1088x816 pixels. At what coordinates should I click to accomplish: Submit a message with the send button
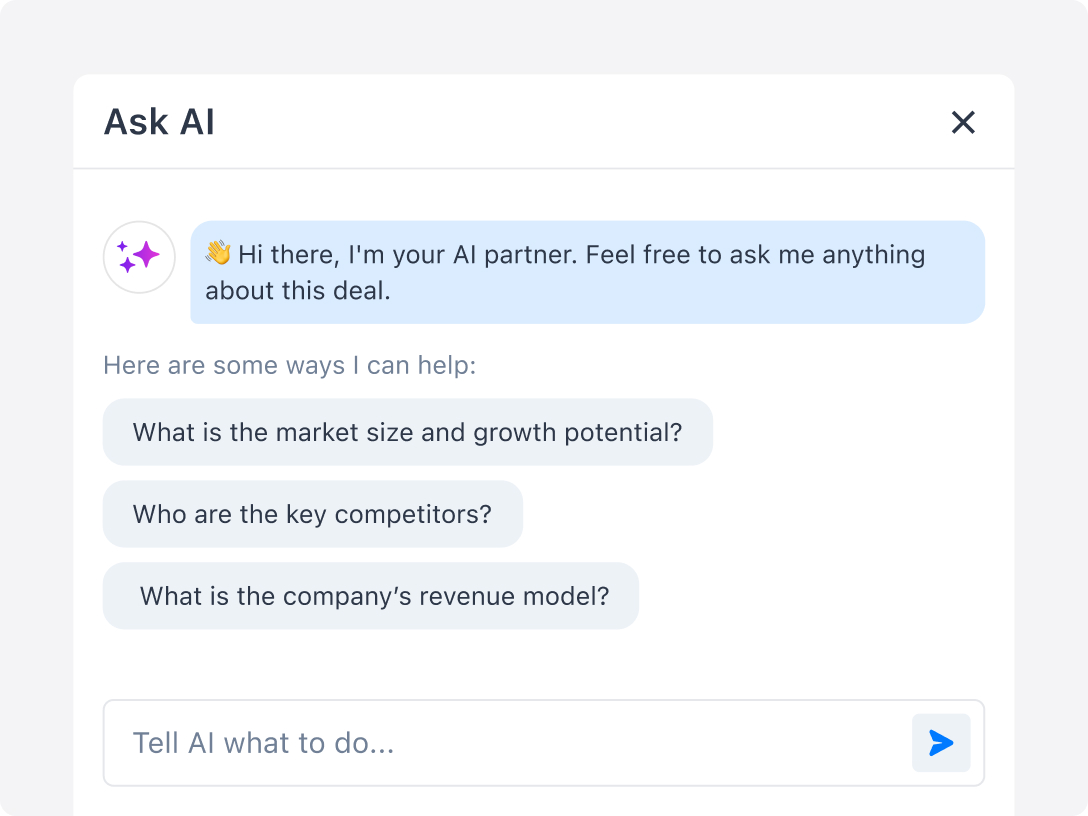940,743
